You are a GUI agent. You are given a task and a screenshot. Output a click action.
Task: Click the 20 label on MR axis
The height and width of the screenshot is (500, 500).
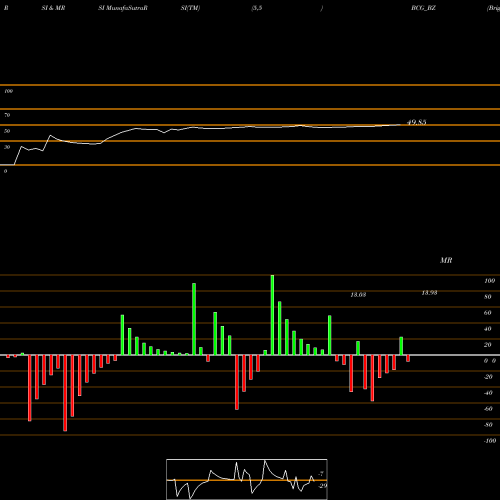(x=488, y=345)
